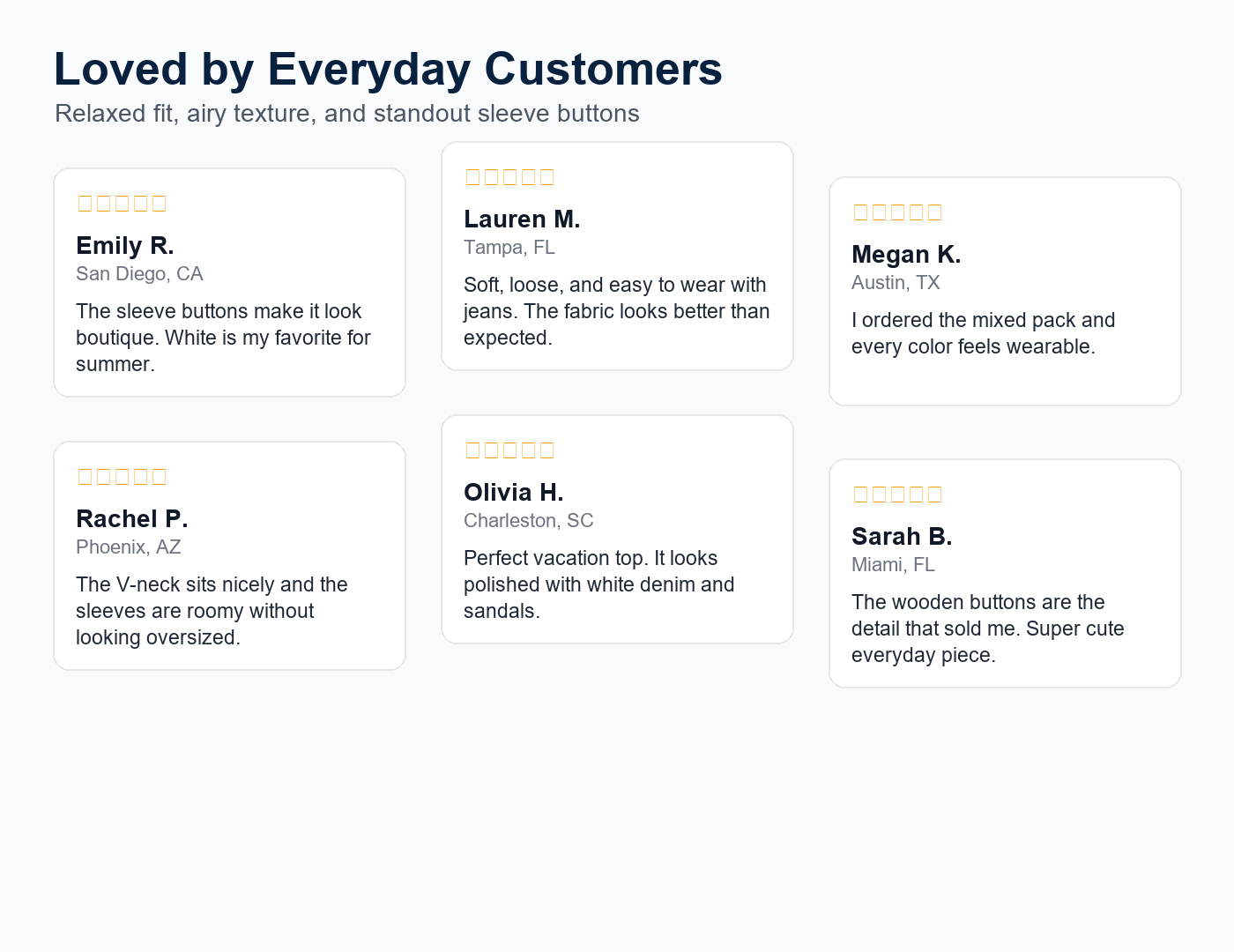
Task: Click the Megan K. name heading
Action: 906,254
